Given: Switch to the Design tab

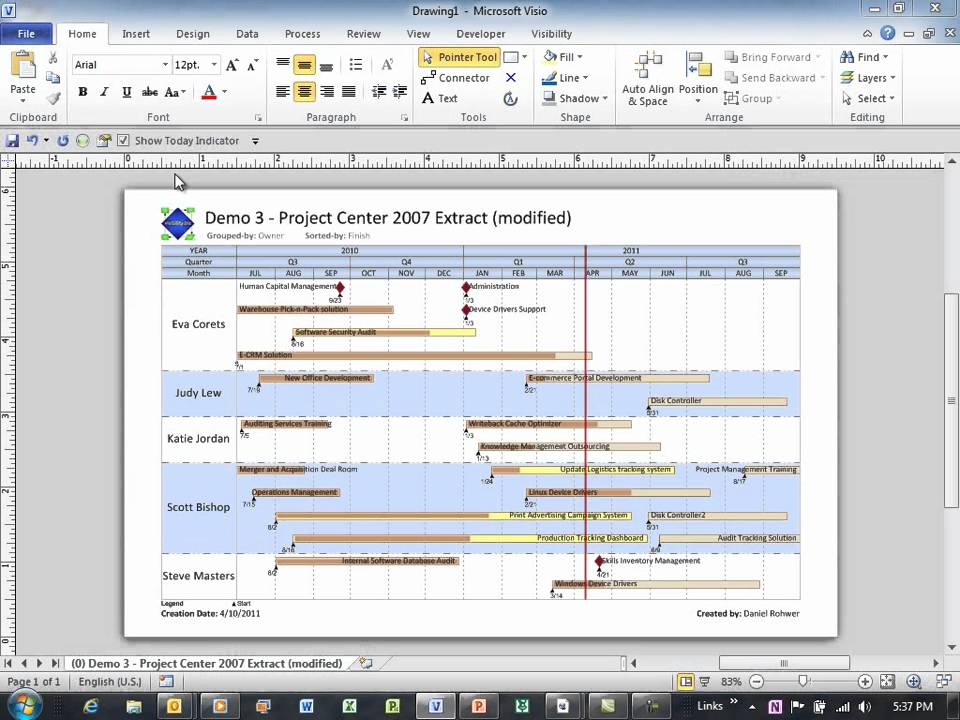Looking at the screenshot, I should coord(193,34).
